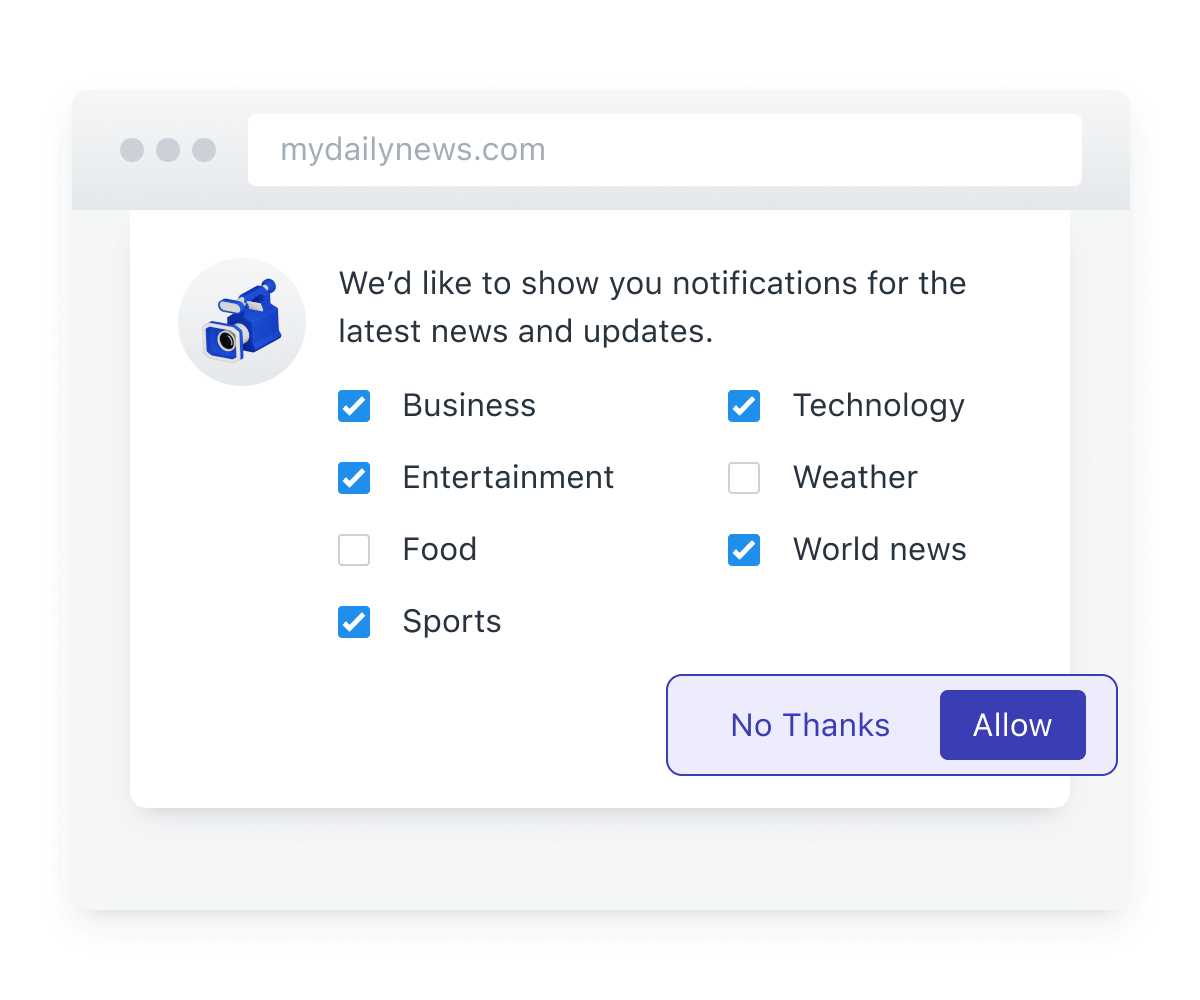This screenshot has width=1200, height=1000.
Task: Select the Business label text
Action: click(468, 406)
